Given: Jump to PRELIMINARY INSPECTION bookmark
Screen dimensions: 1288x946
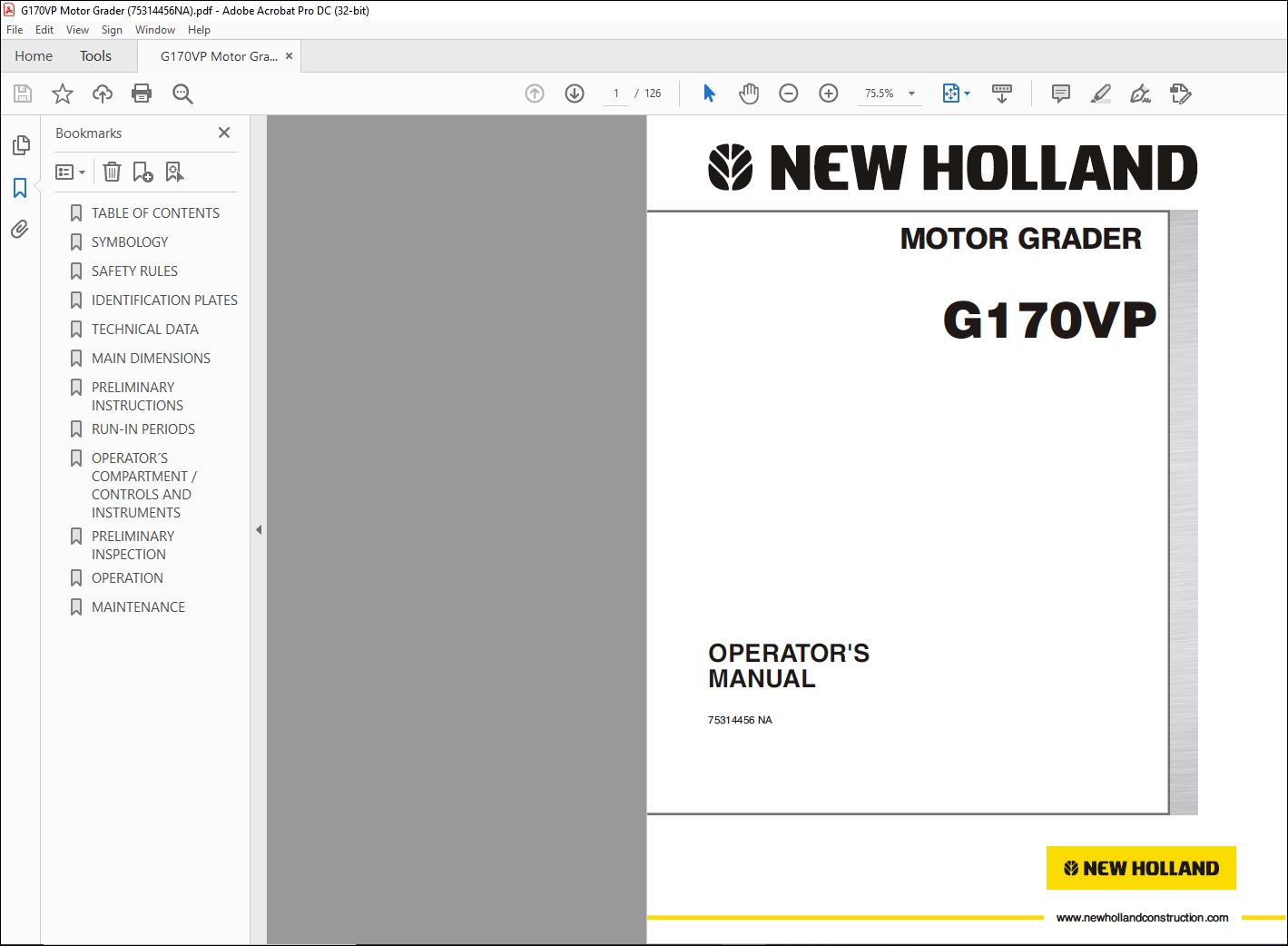Looking at the screenshot, I should click(x=133, y=546).
